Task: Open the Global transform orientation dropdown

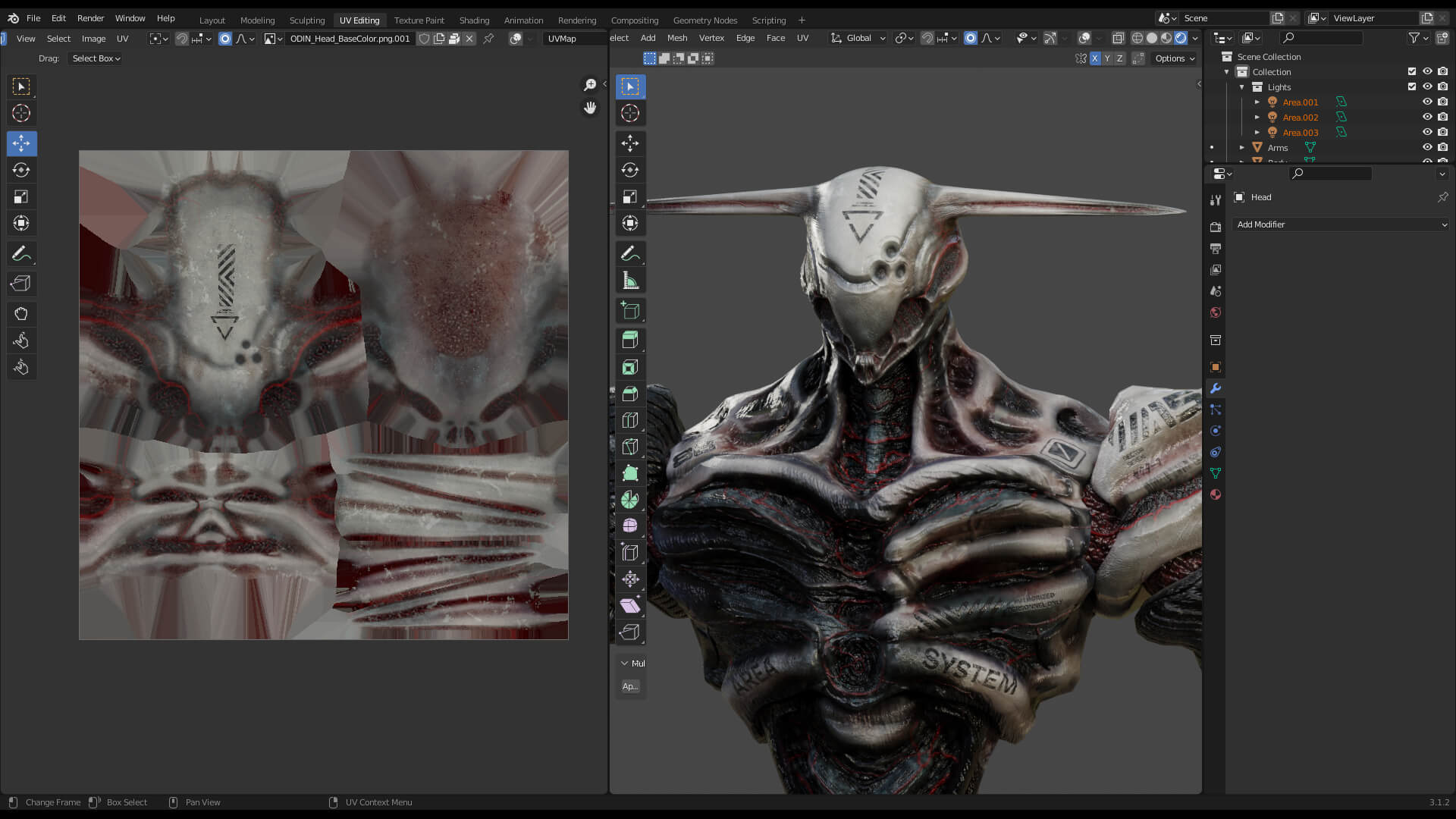Action: point(858,38)
